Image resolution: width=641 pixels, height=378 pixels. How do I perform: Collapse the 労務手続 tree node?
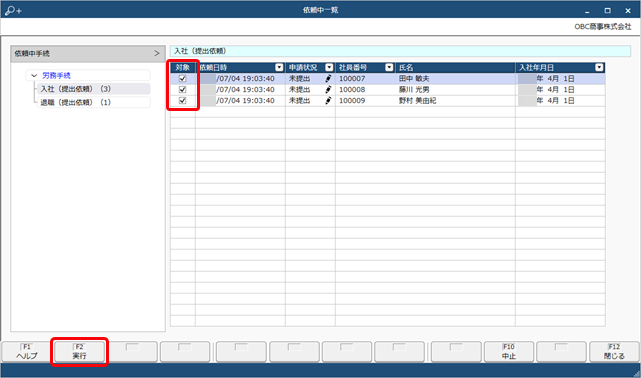[34, 76]
